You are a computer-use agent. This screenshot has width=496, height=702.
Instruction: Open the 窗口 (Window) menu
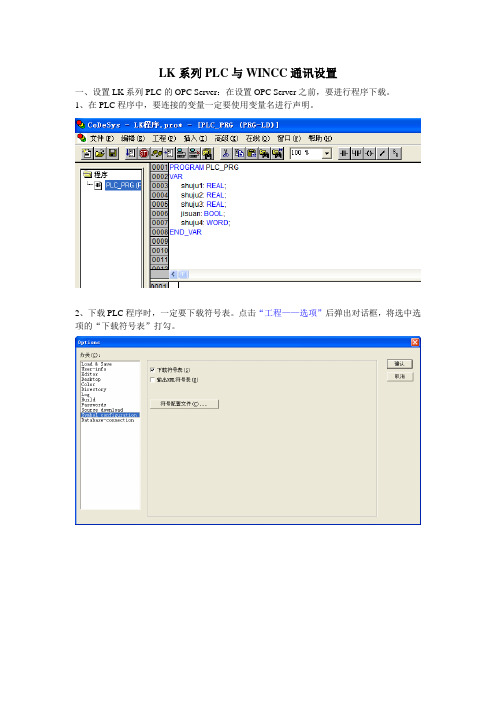(289, 139)
